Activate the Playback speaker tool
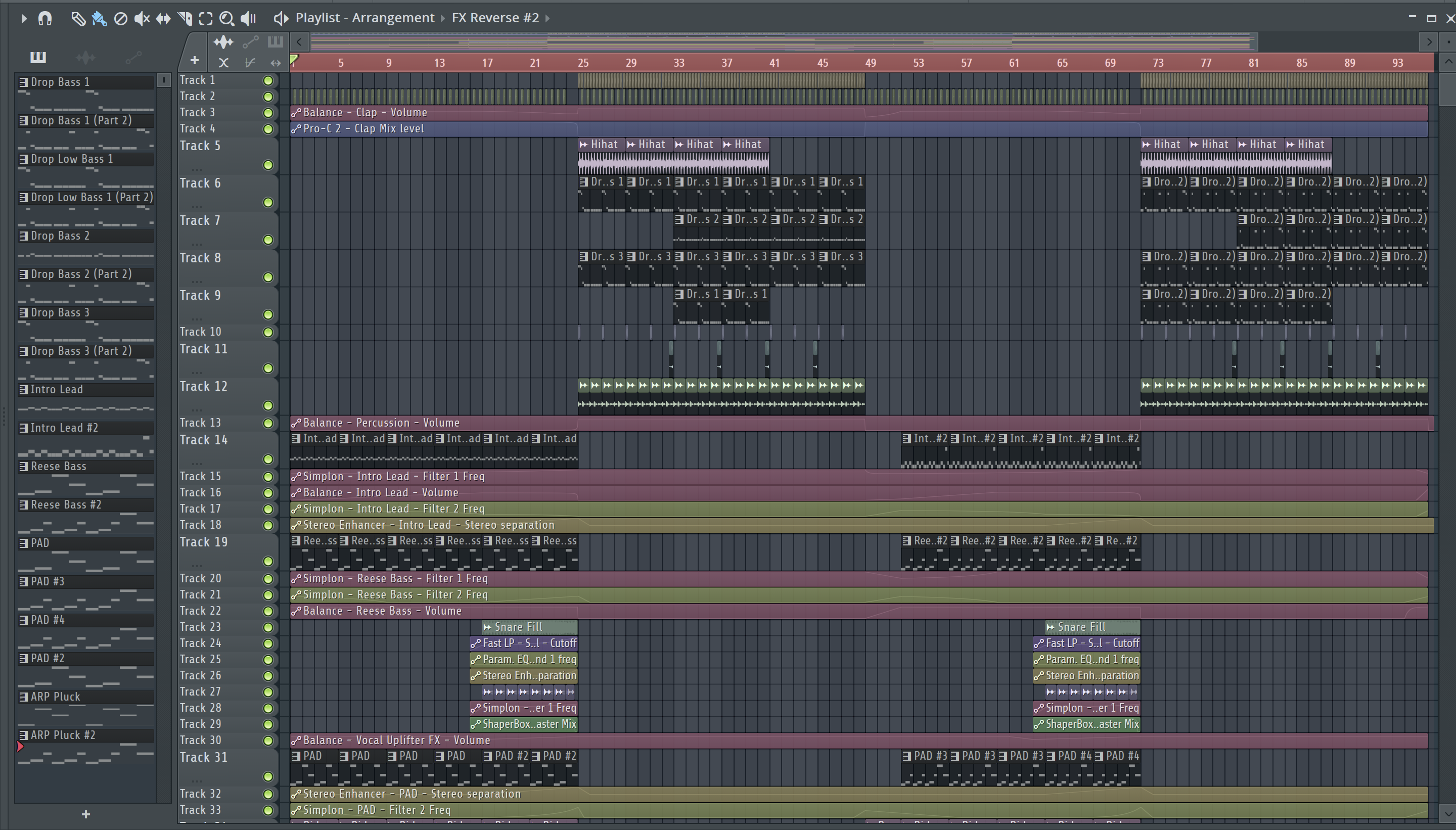Screen dimensions: 1456x830 248,19
